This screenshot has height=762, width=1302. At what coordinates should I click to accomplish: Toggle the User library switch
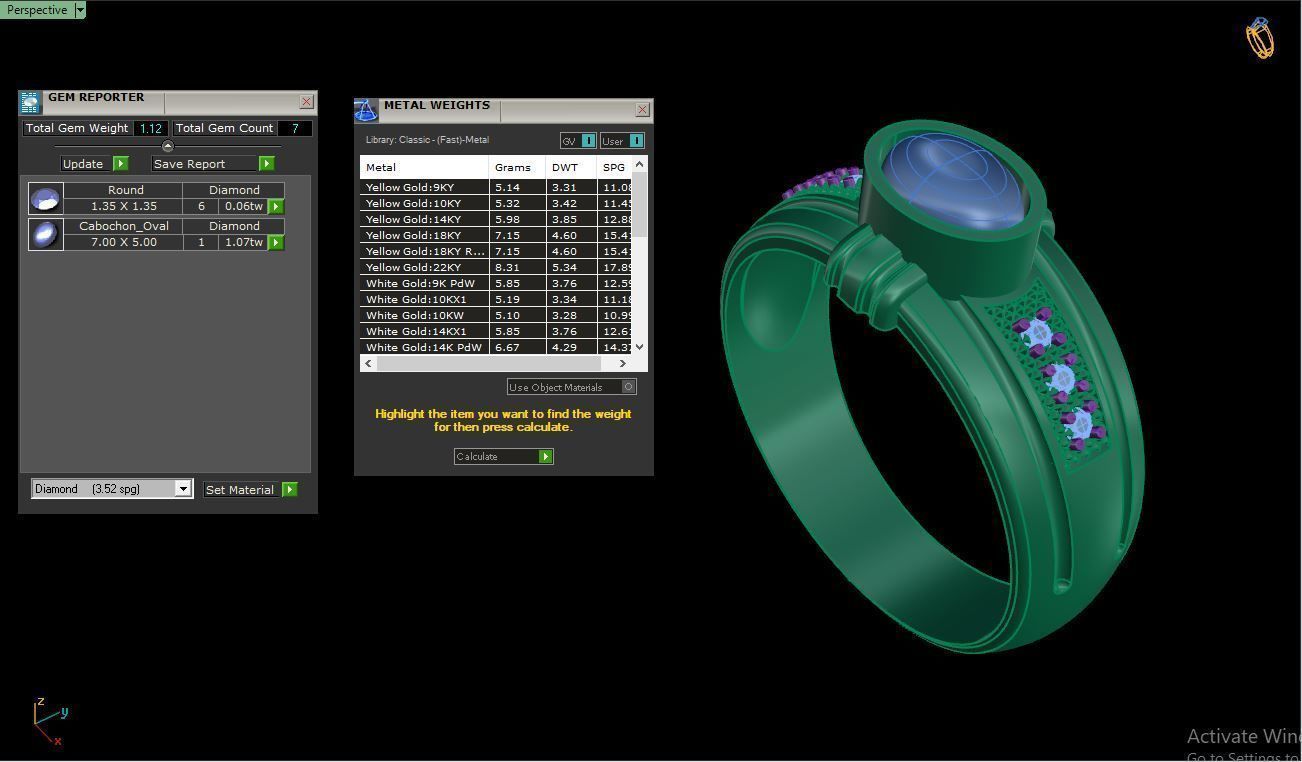click(622, 141)
